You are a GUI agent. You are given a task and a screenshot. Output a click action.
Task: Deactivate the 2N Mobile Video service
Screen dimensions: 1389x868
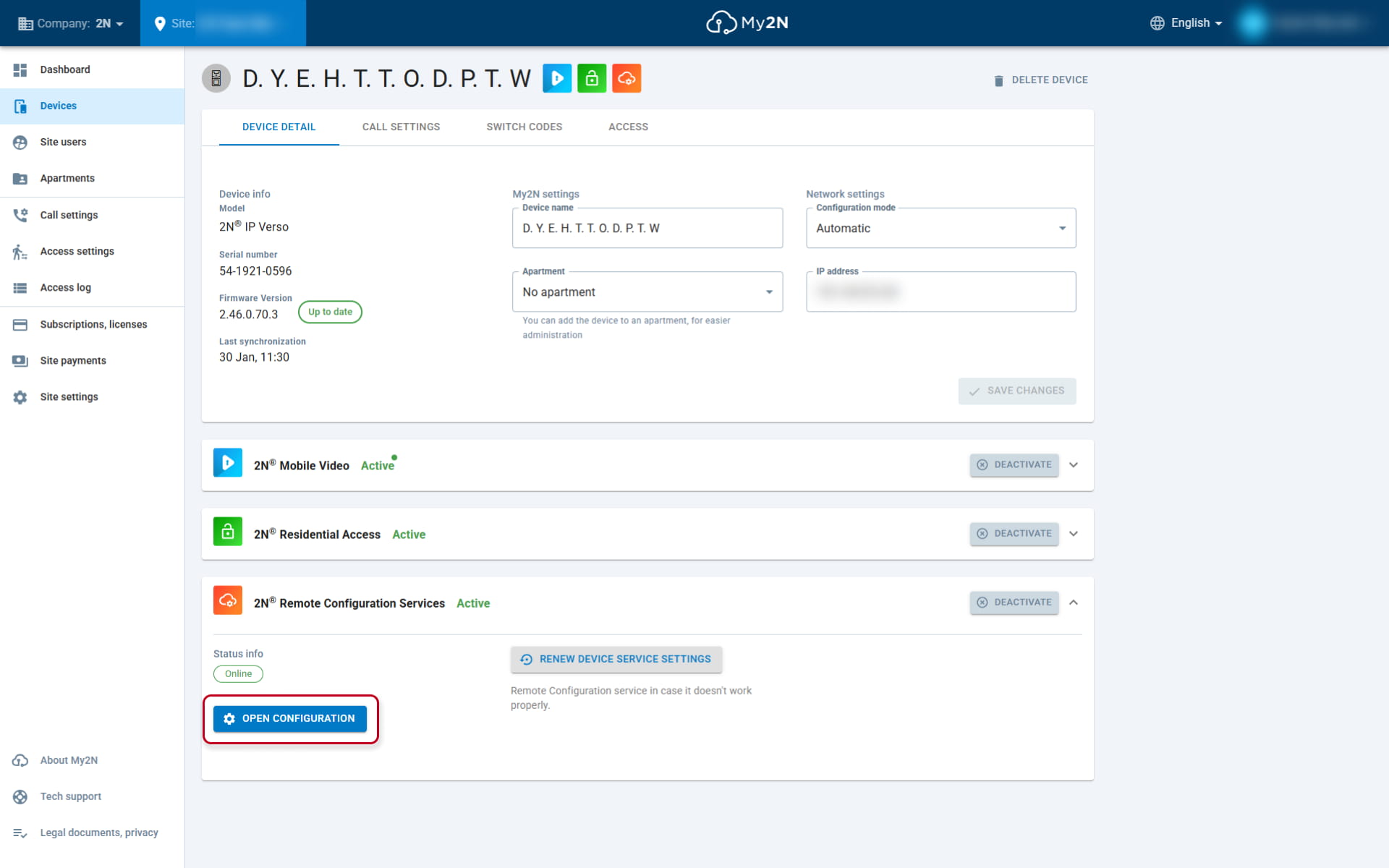1014,465
